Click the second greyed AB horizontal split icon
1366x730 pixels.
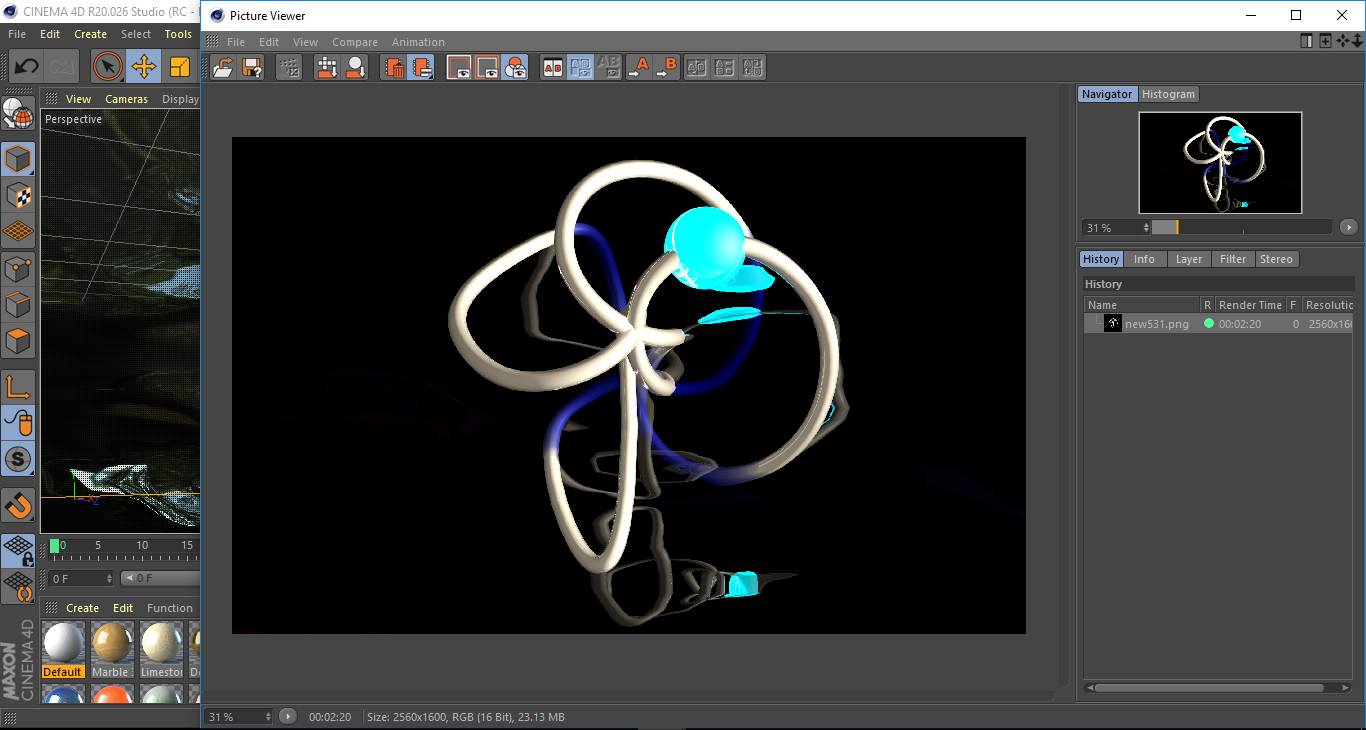[x=725, y=68]
